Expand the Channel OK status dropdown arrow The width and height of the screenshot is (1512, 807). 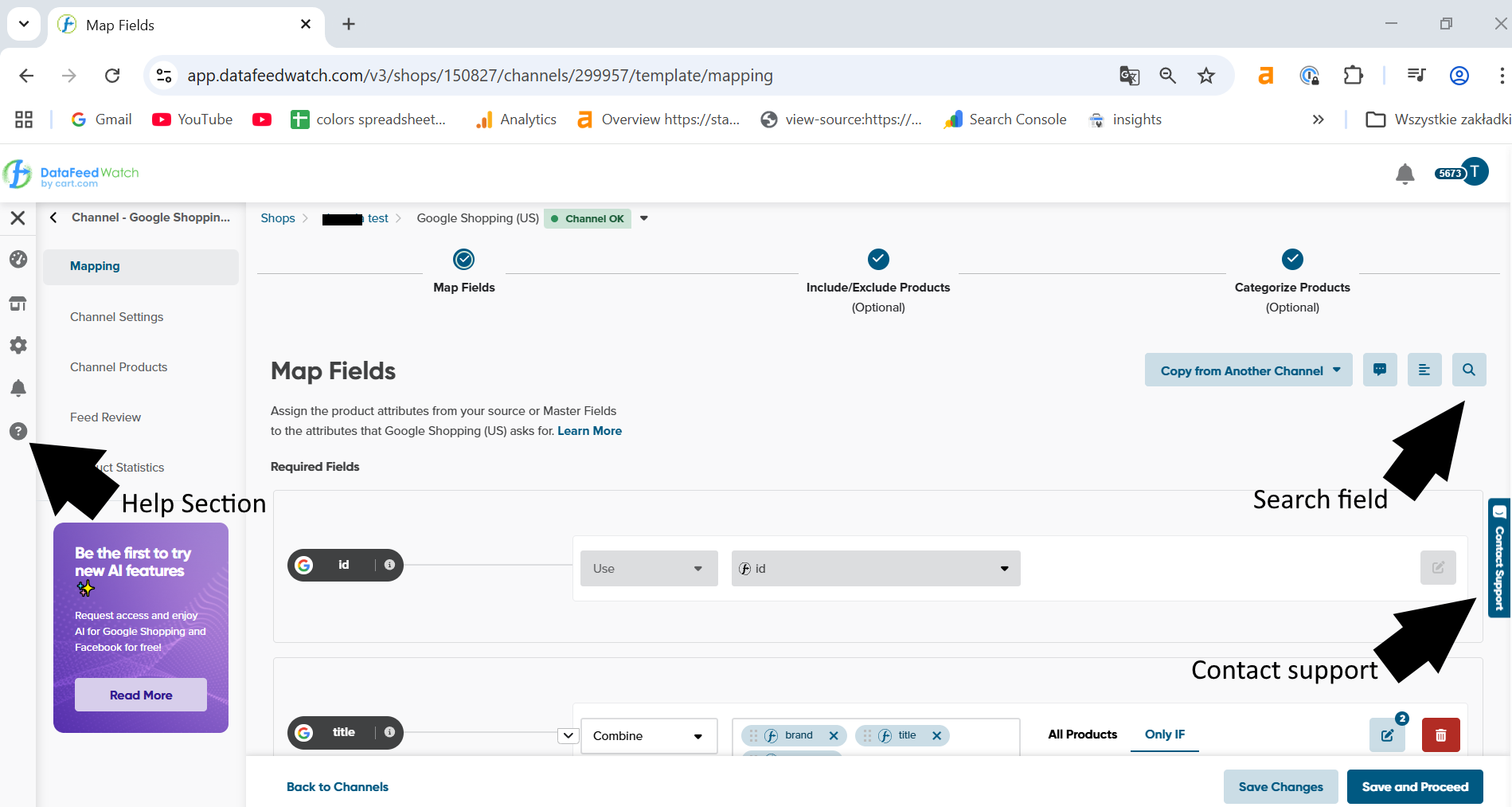point(644,218)
